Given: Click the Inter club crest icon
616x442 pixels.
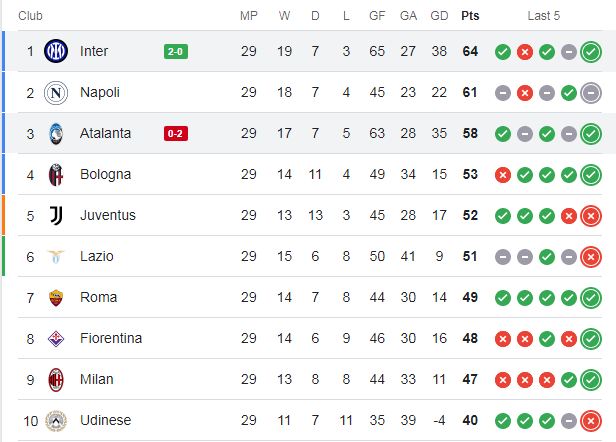Looking at the screenshot, I should click(x=56, y=51).
